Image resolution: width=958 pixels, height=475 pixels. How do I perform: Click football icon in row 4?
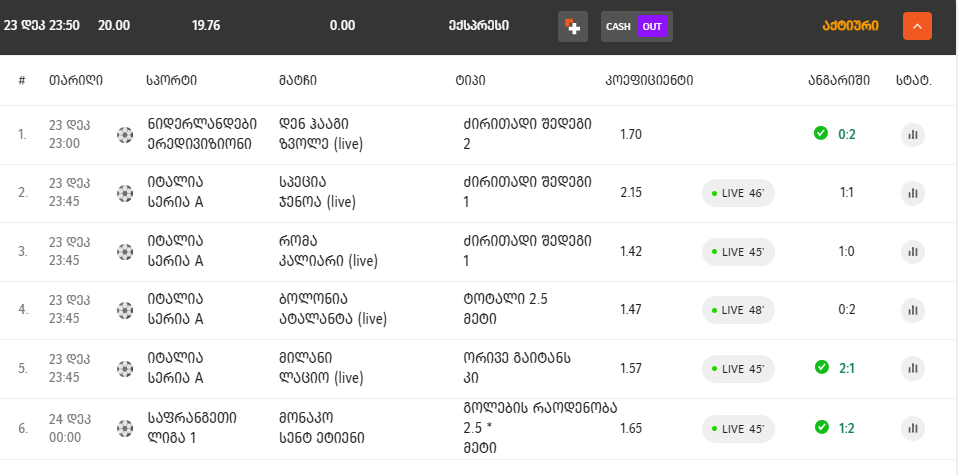[125, 310]
